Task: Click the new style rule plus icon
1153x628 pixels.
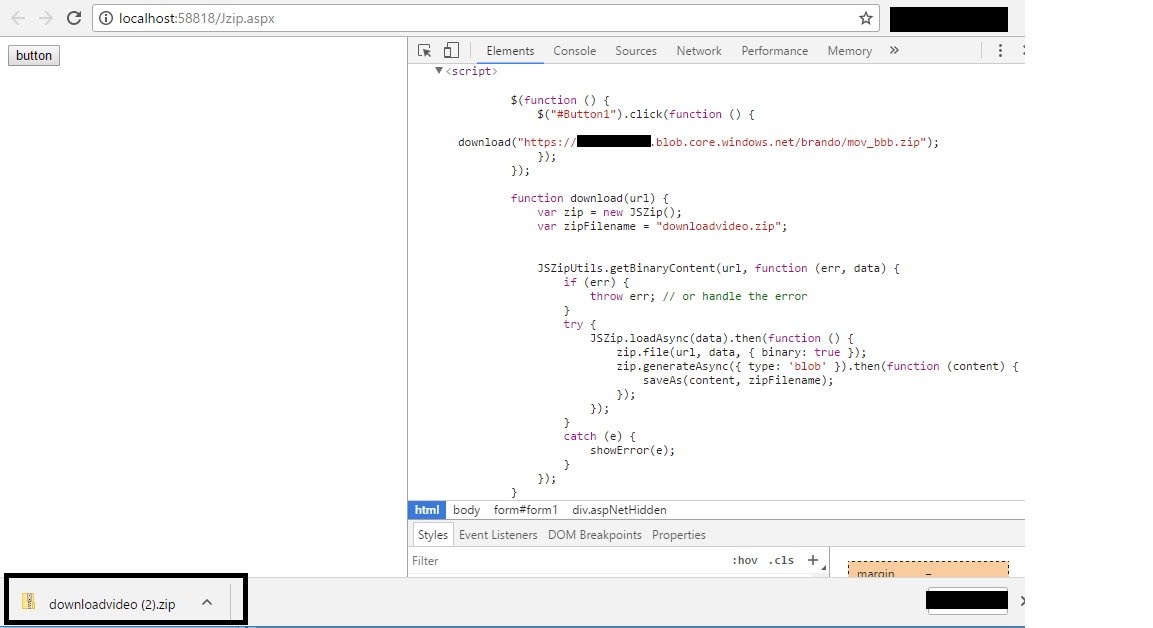Action: click(813, 560)
